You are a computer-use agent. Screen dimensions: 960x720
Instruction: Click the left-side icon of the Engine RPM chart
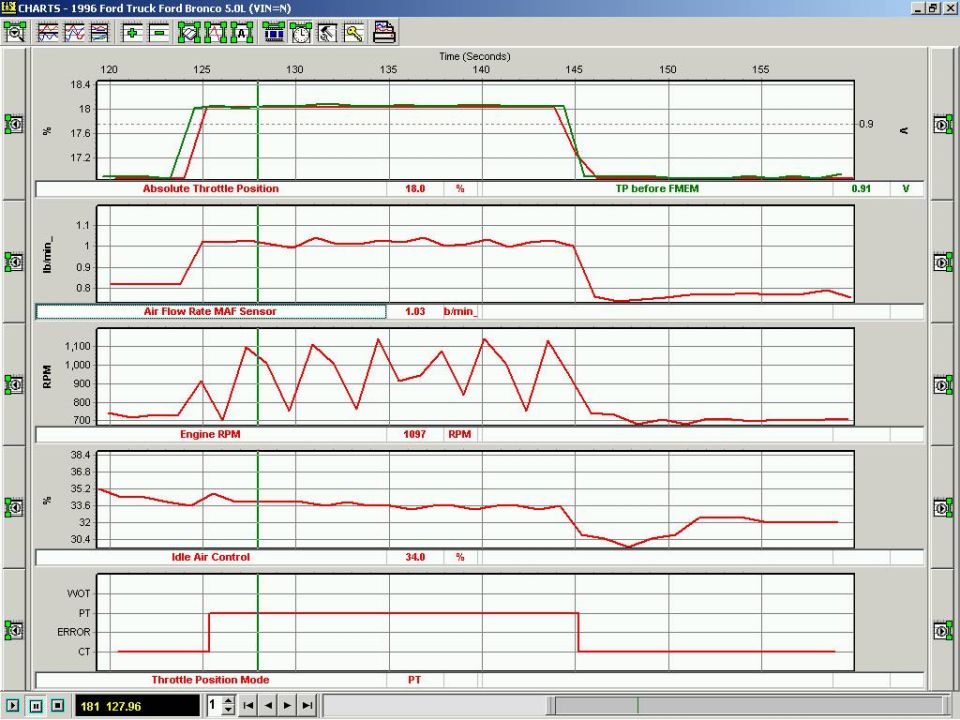15,384
